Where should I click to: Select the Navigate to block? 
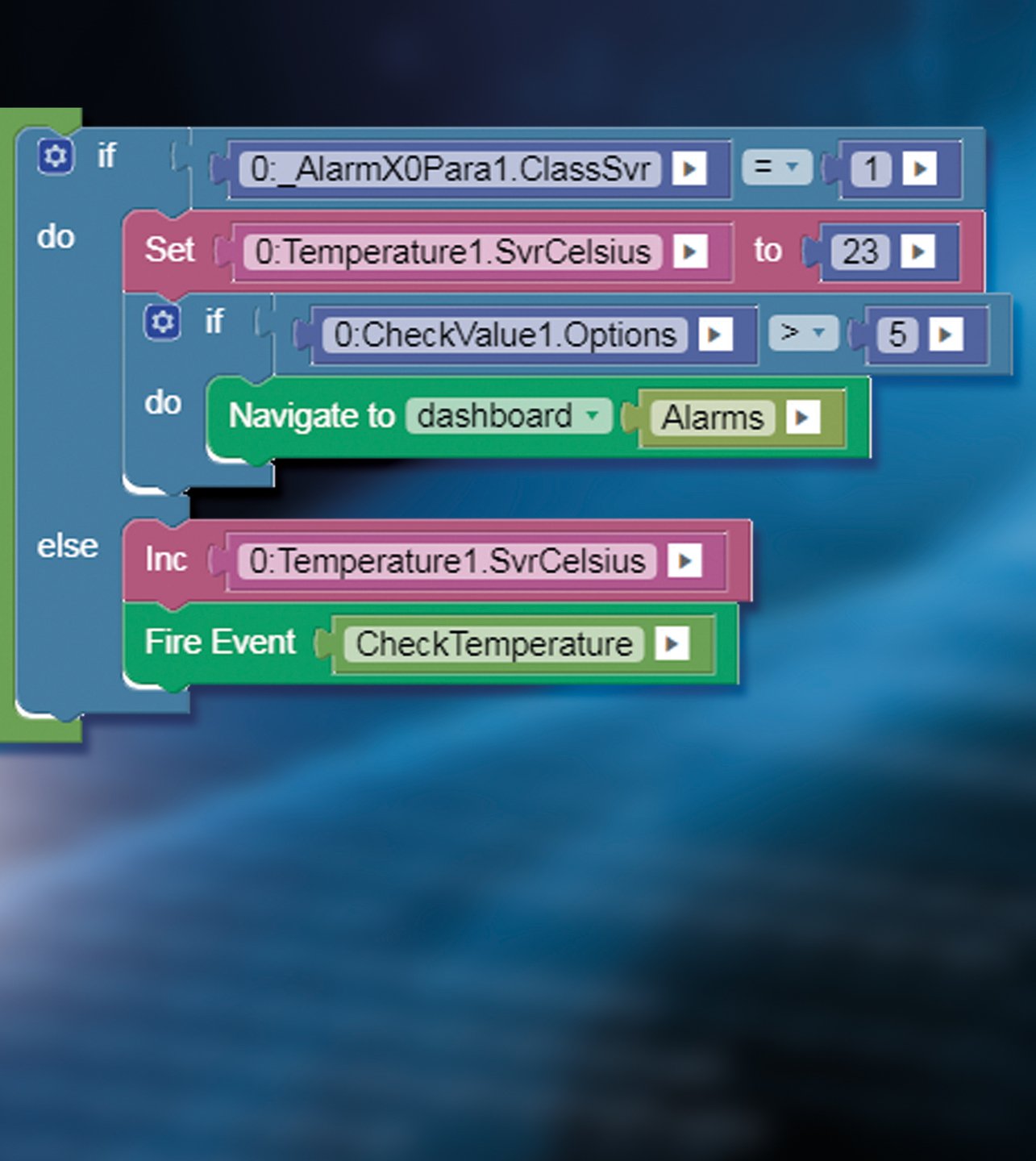pos(311,416)
